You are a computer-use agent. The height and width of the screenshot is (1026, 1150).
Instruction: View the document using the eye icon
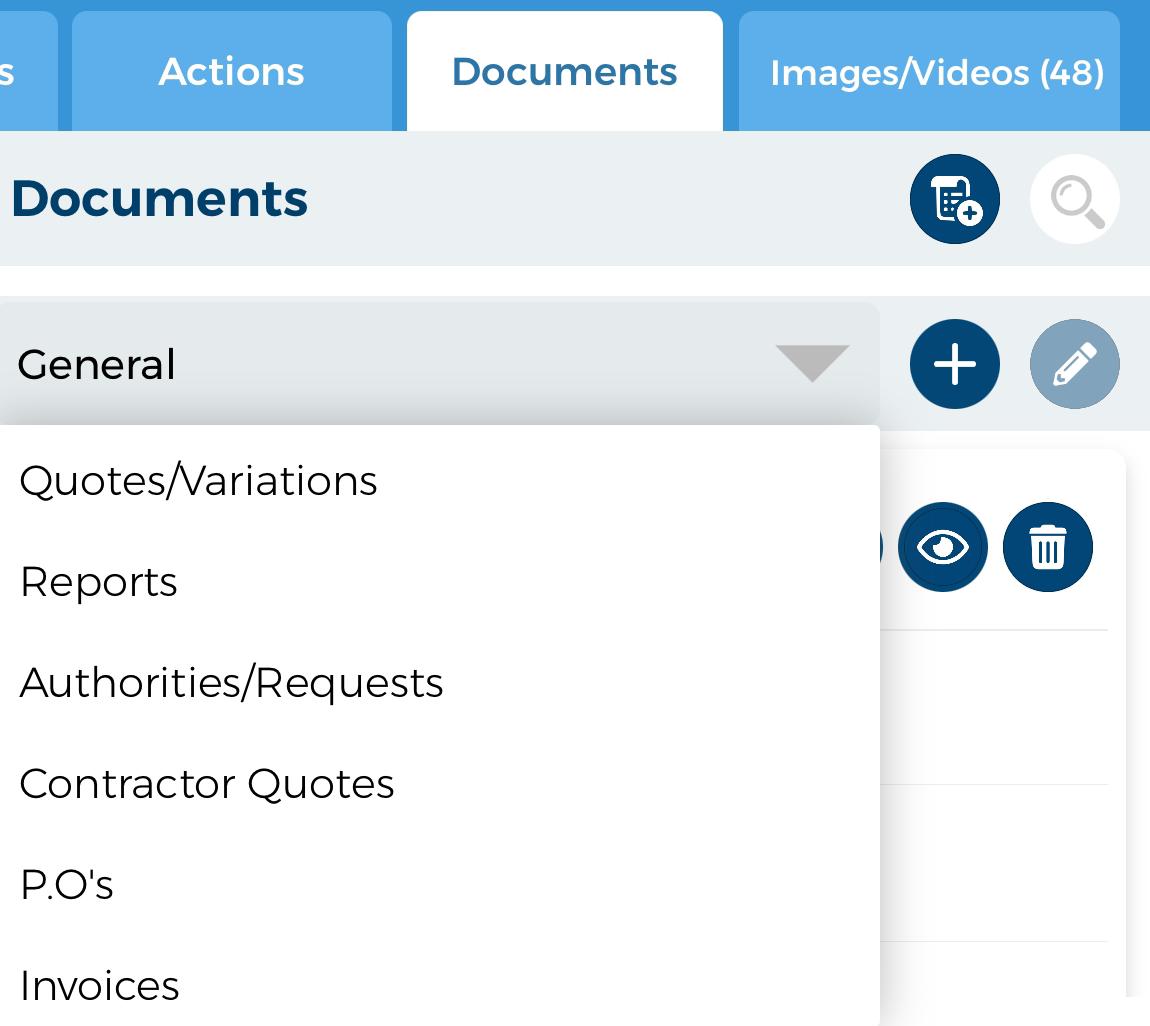(942, 547)
